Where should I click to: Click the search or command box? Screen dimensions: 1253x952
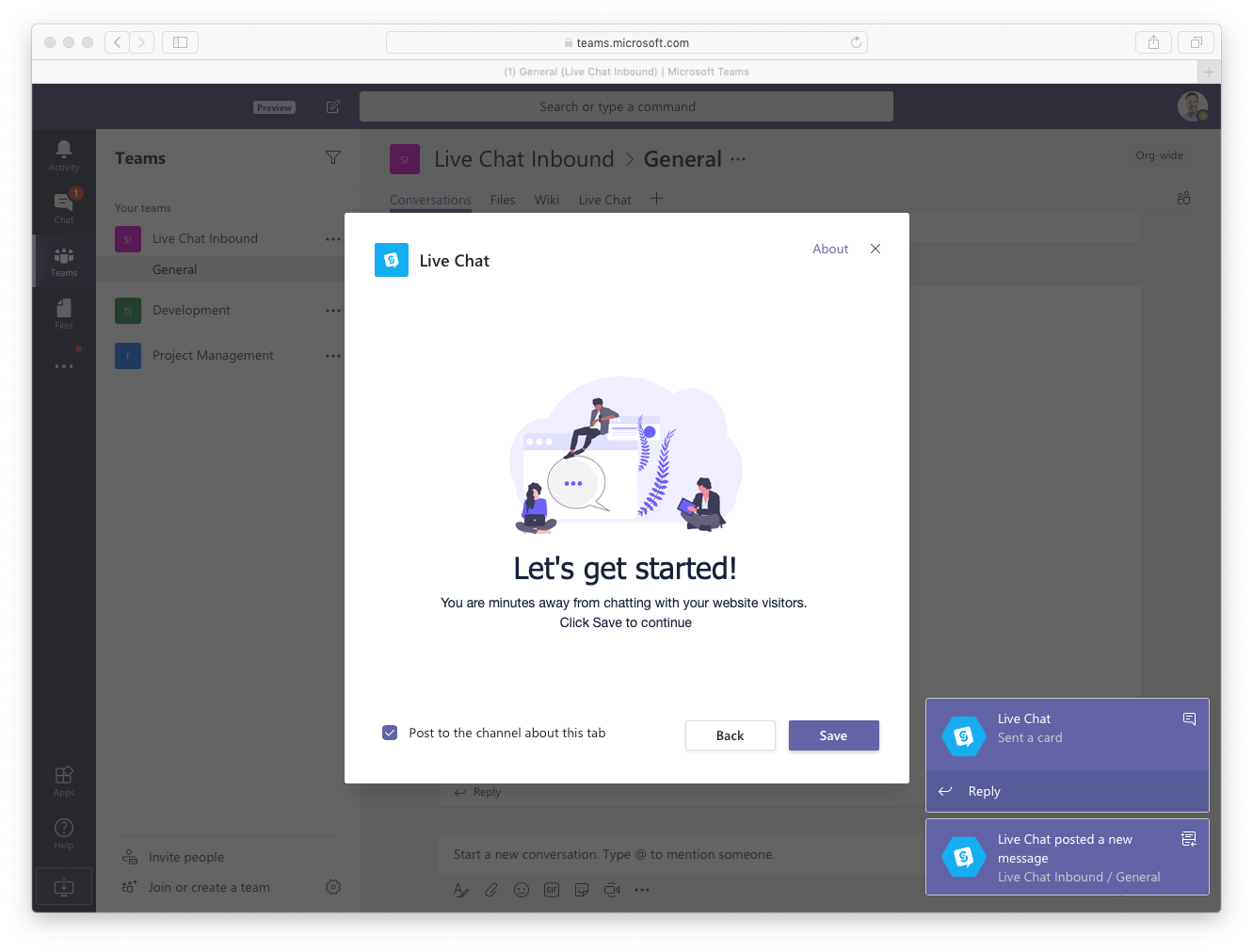(x=626, y=106)
